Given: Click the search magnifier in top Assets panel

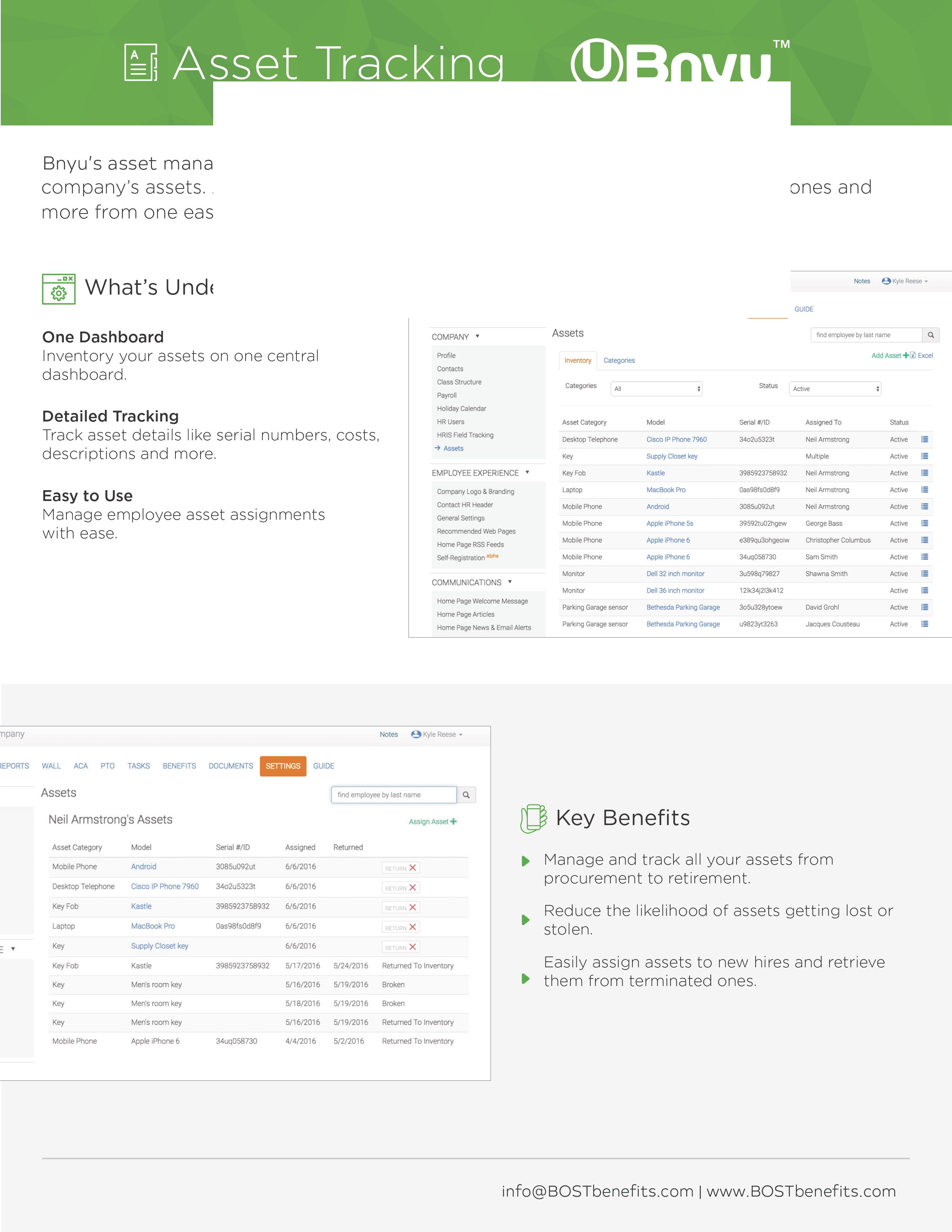Looking at the screenshot, I should (x=931, y=335).
